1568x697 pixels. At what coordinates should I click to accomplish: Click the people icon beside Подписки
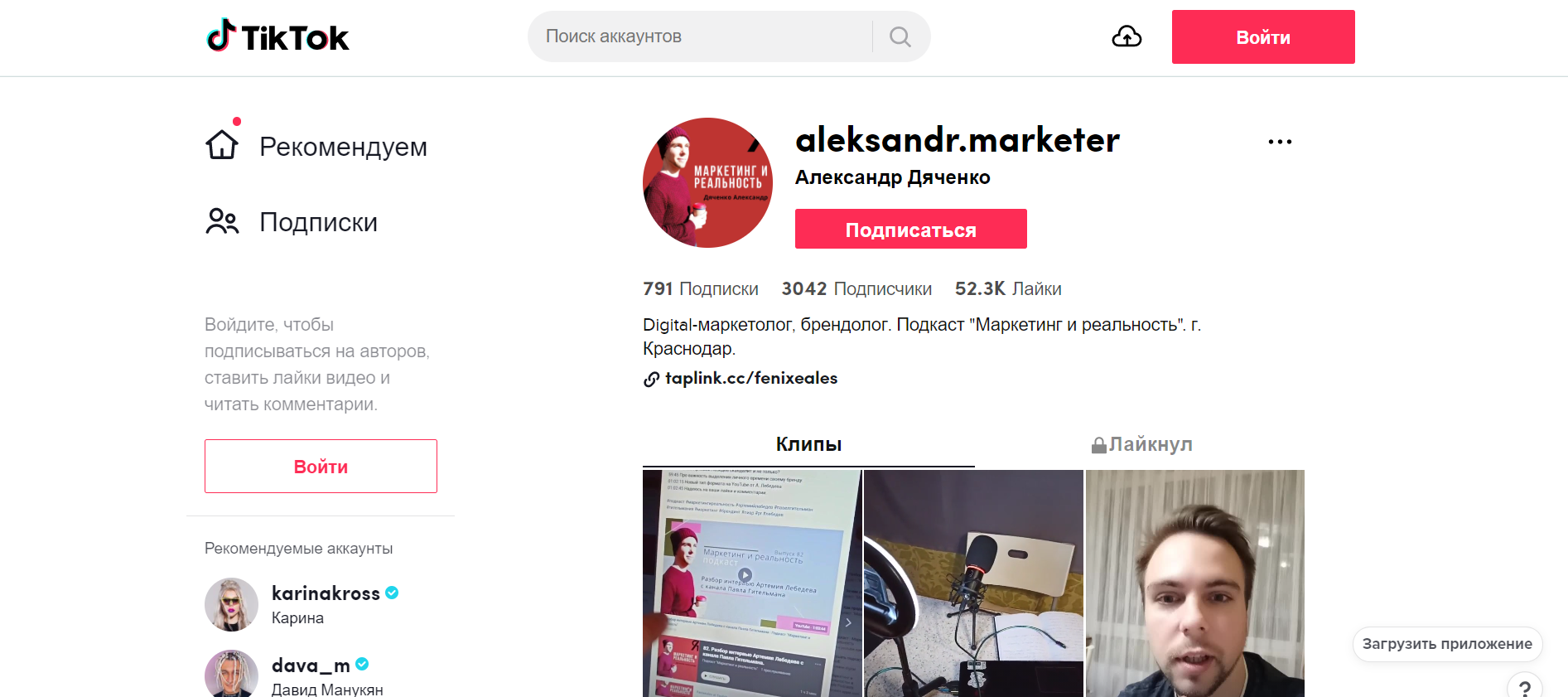(x=222, y=221)
